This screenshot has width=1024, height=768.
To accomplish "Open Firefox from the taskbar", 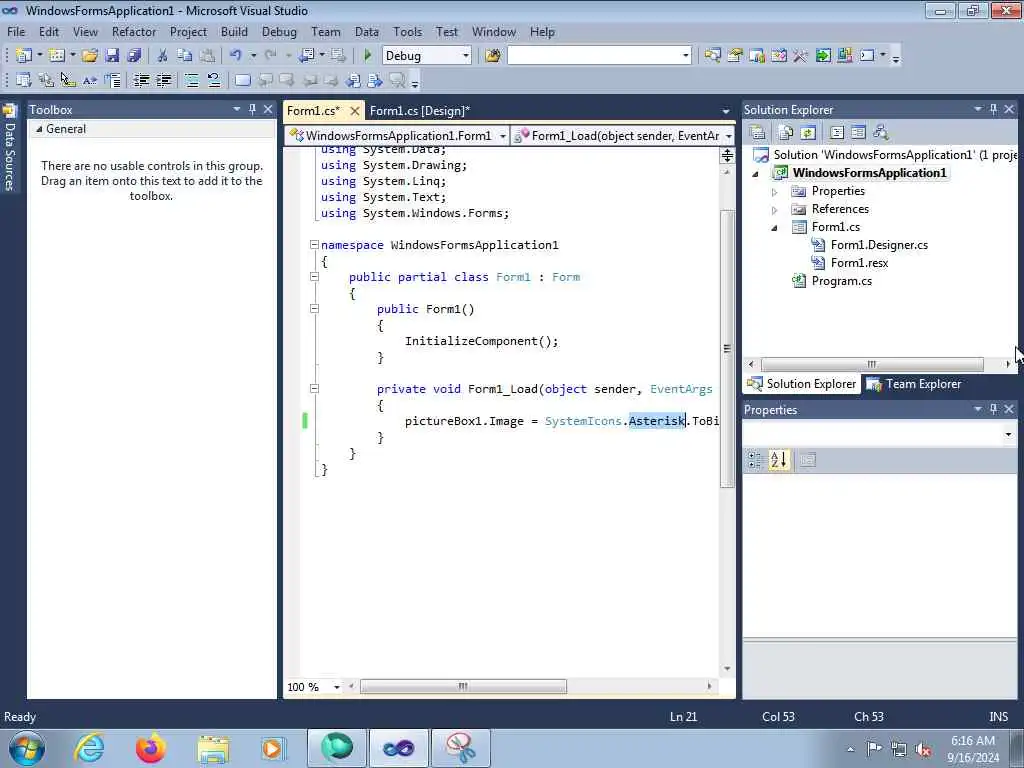I will [x=150, y=747].
